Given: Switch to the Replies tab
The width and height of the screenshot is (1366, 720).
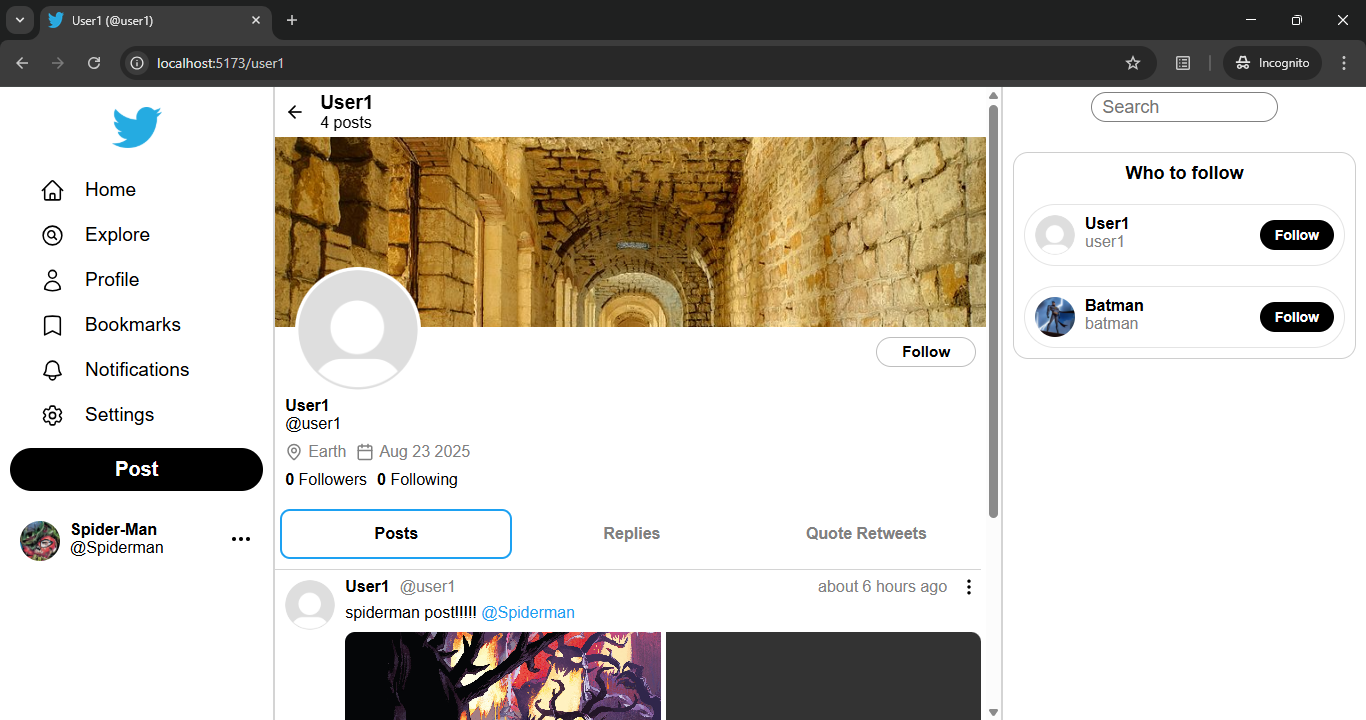Looking at the screenshot, I should click(631, 534).
